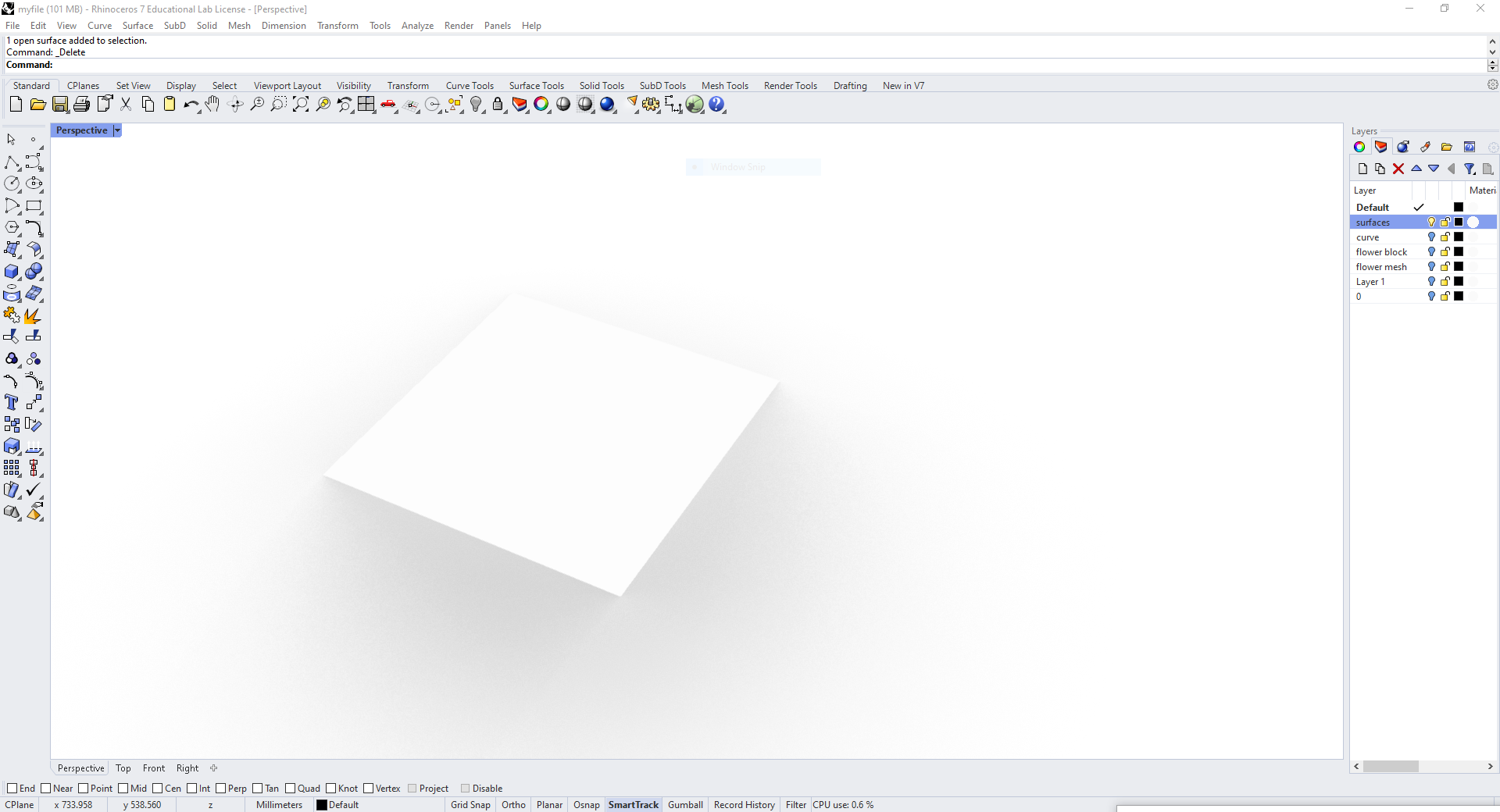Click the CPlane coordinate mode in status bar
Viewport: 1500px width, 812px height.
[x=20, y=805]
